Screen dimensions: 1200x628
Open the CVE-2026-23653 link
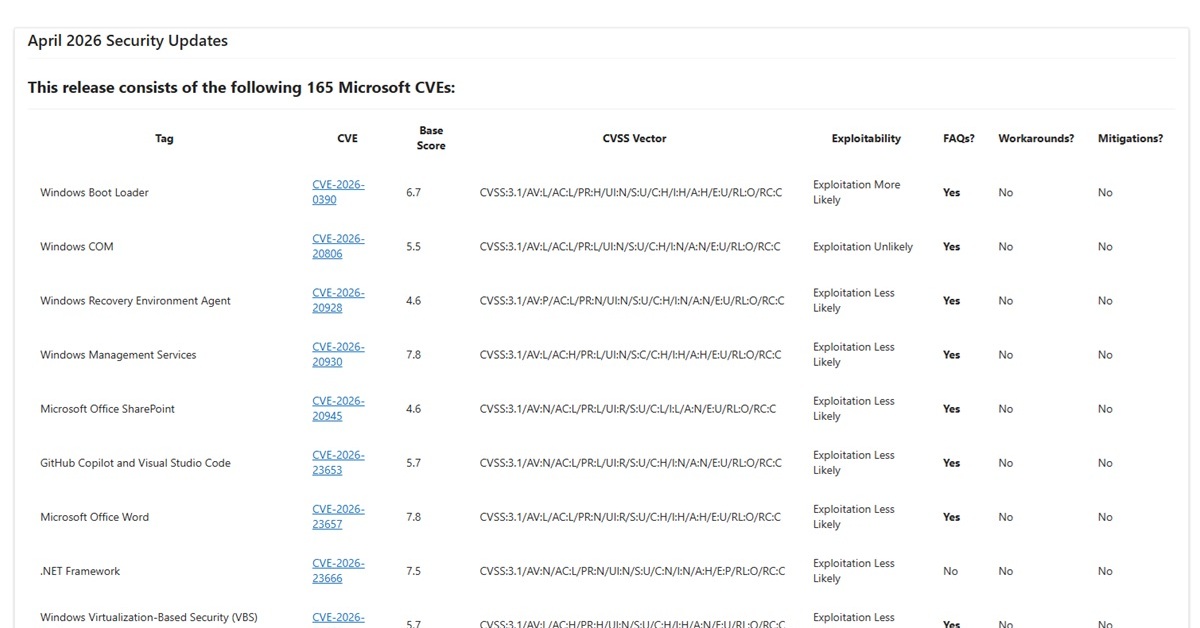(x=337, y=462)
